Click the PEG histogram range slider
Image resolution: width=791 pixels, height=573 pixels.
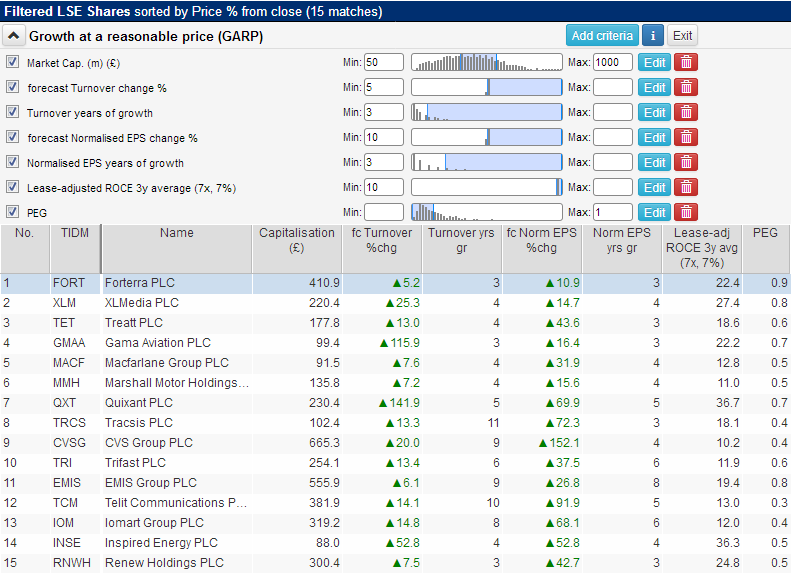point(487,212)
